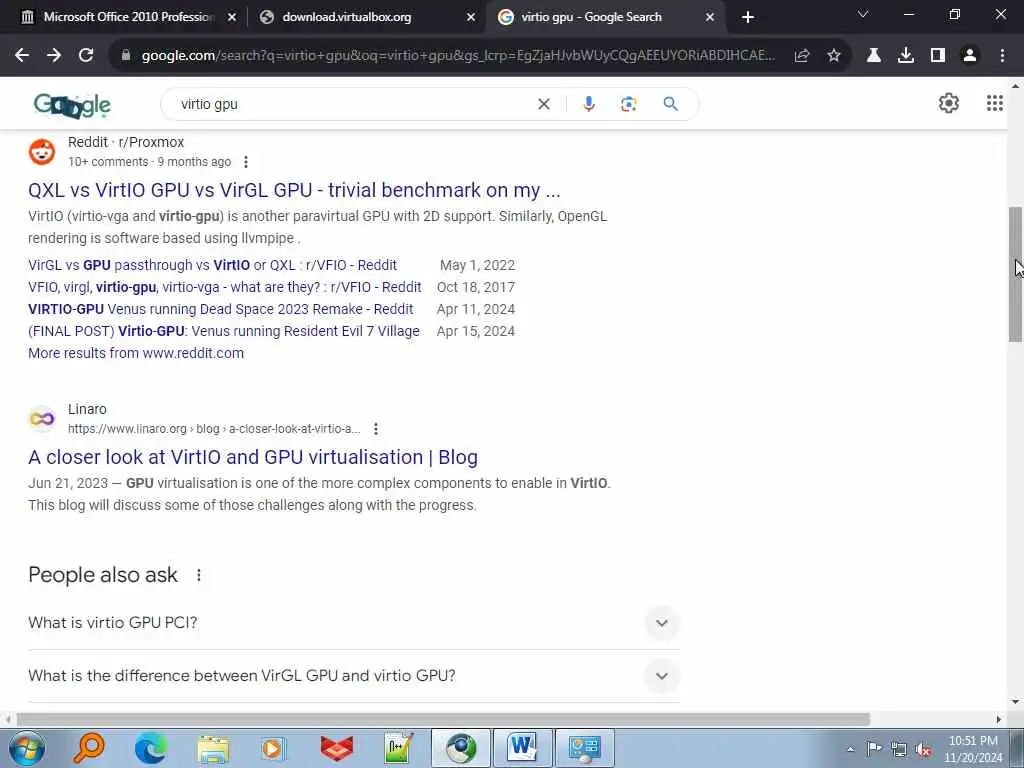Open Venus running Resident Evil 7 link
Viewport: 1024px width, 768px height.
(224, 331)
